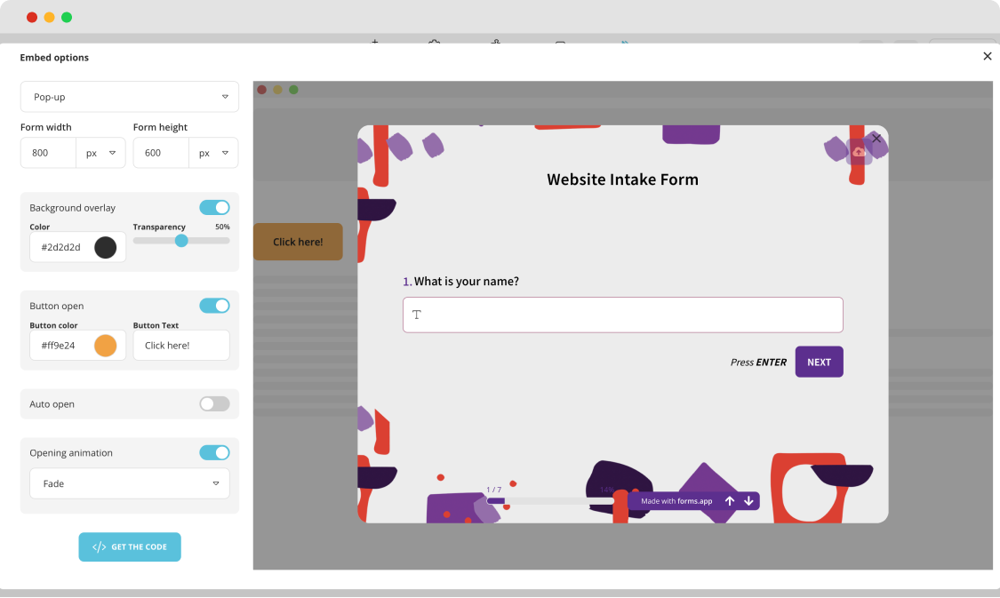Click the Button Text field showing Click here!
This screenshot has width=1000, height=598.
click(x=181, y=345)
